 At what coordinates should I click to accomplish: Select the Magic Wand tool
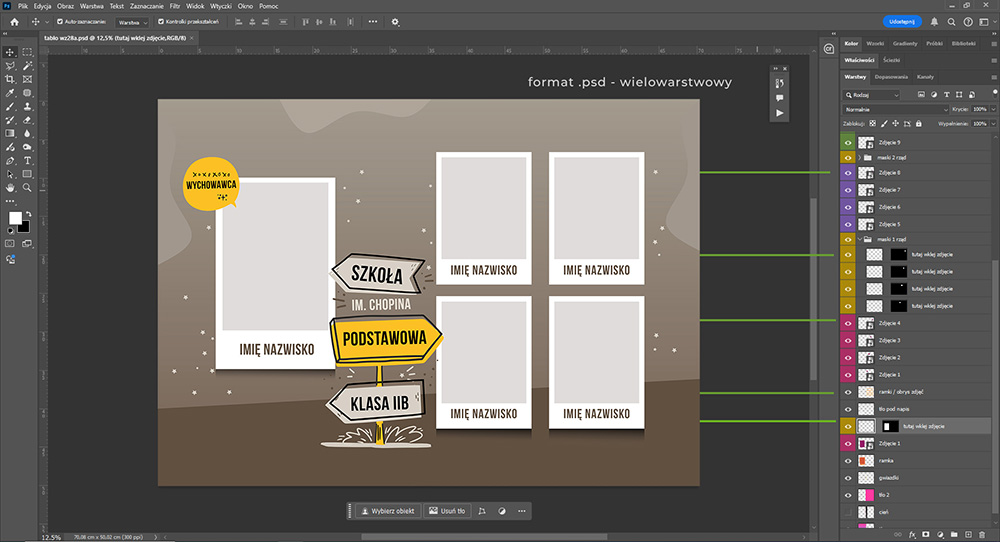[27, 66]
